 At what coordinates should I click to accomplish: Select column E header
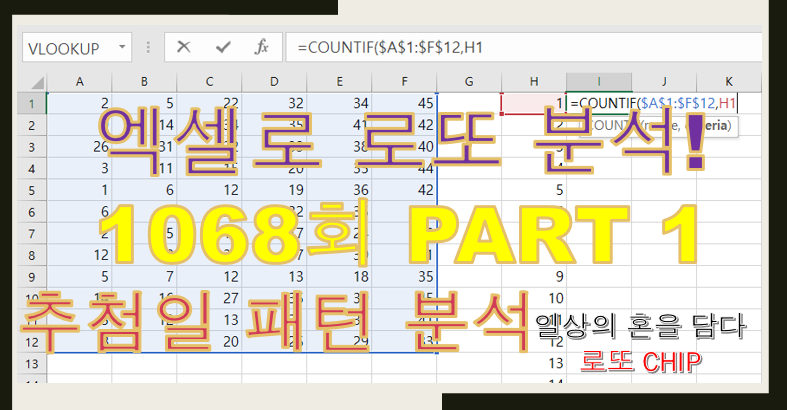pos(339,82)
